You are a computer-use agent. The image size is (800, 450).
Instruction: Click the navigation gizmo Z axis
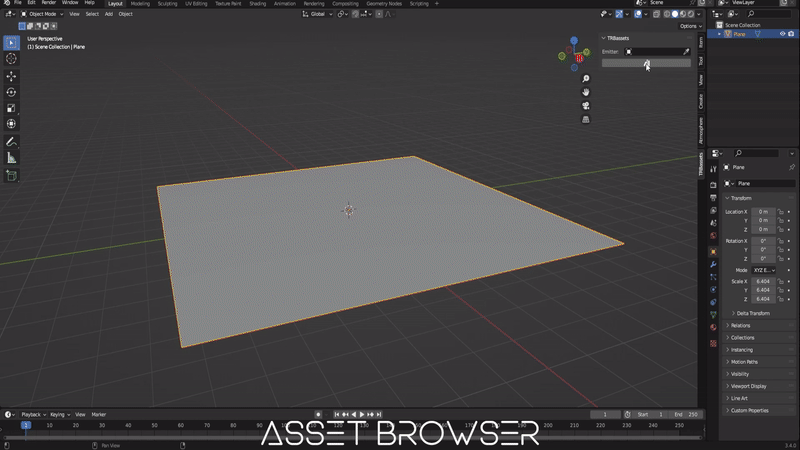coord(574,40)
